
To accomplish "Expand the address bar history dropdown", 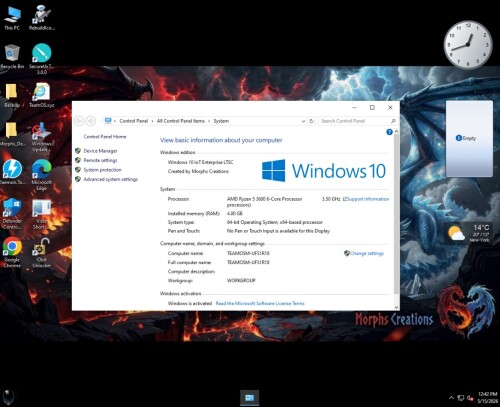I will click(303, 121).
